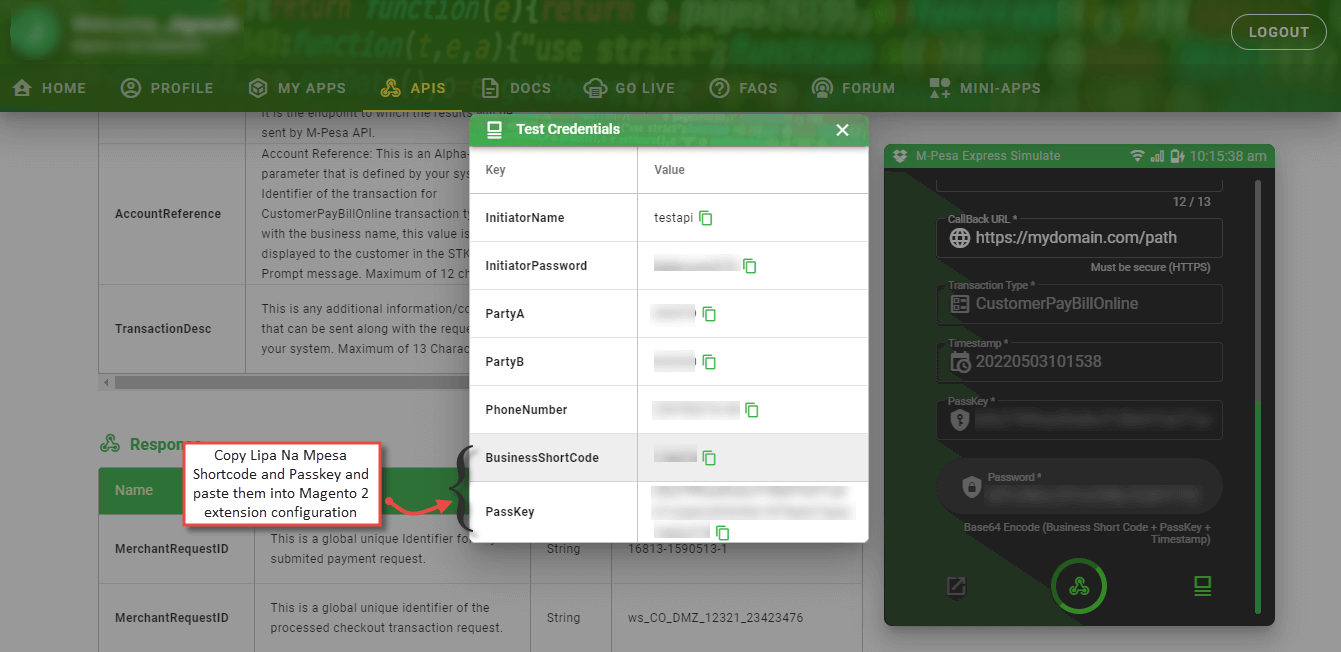This screenshot has height=652, width=1341.
Task: Click the M-Pesa Express Simulate title
Action: pos(988,156)
